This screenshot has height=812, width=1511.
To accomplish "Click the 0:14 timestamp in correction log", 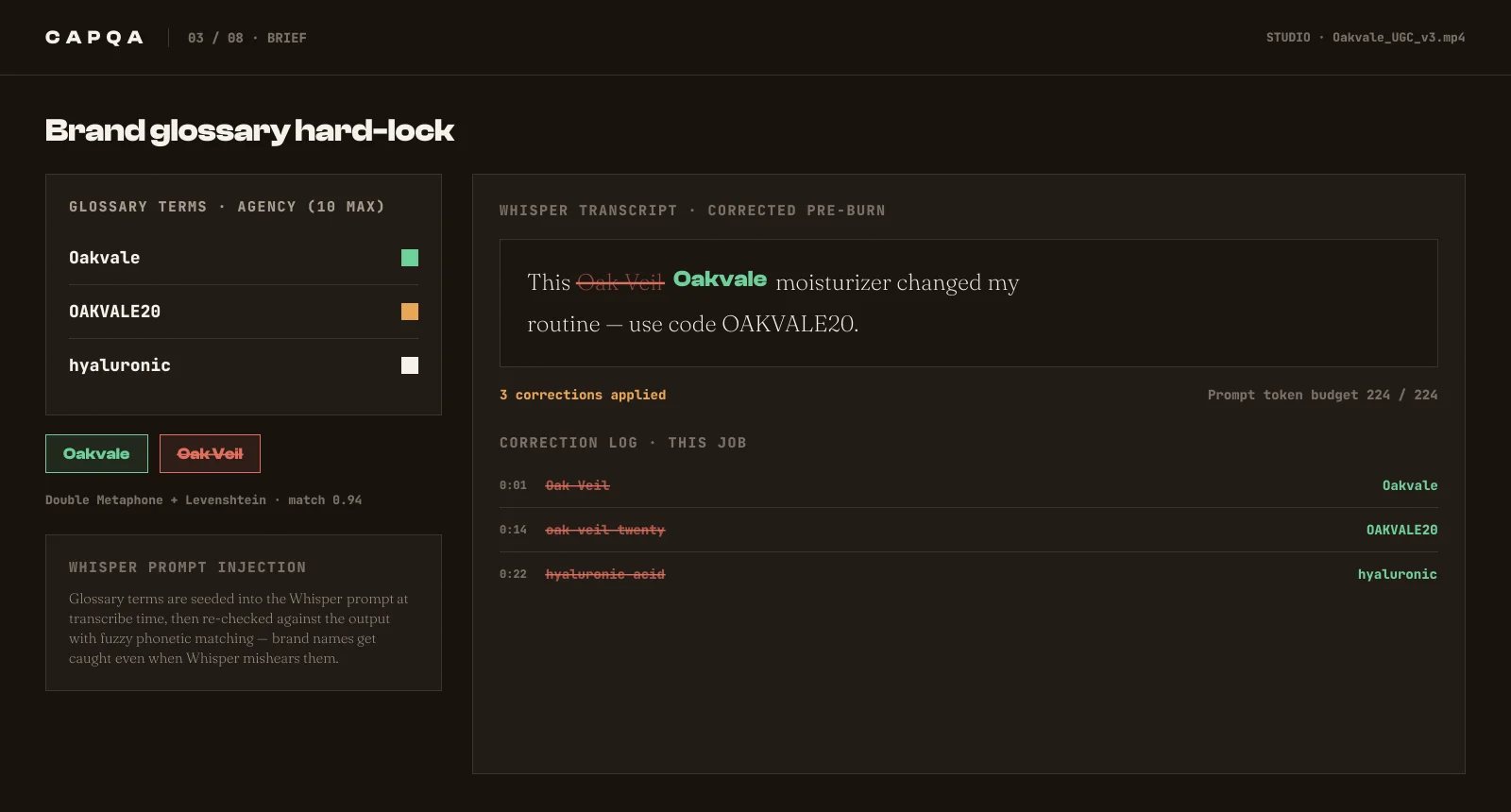I will (513, 530).
